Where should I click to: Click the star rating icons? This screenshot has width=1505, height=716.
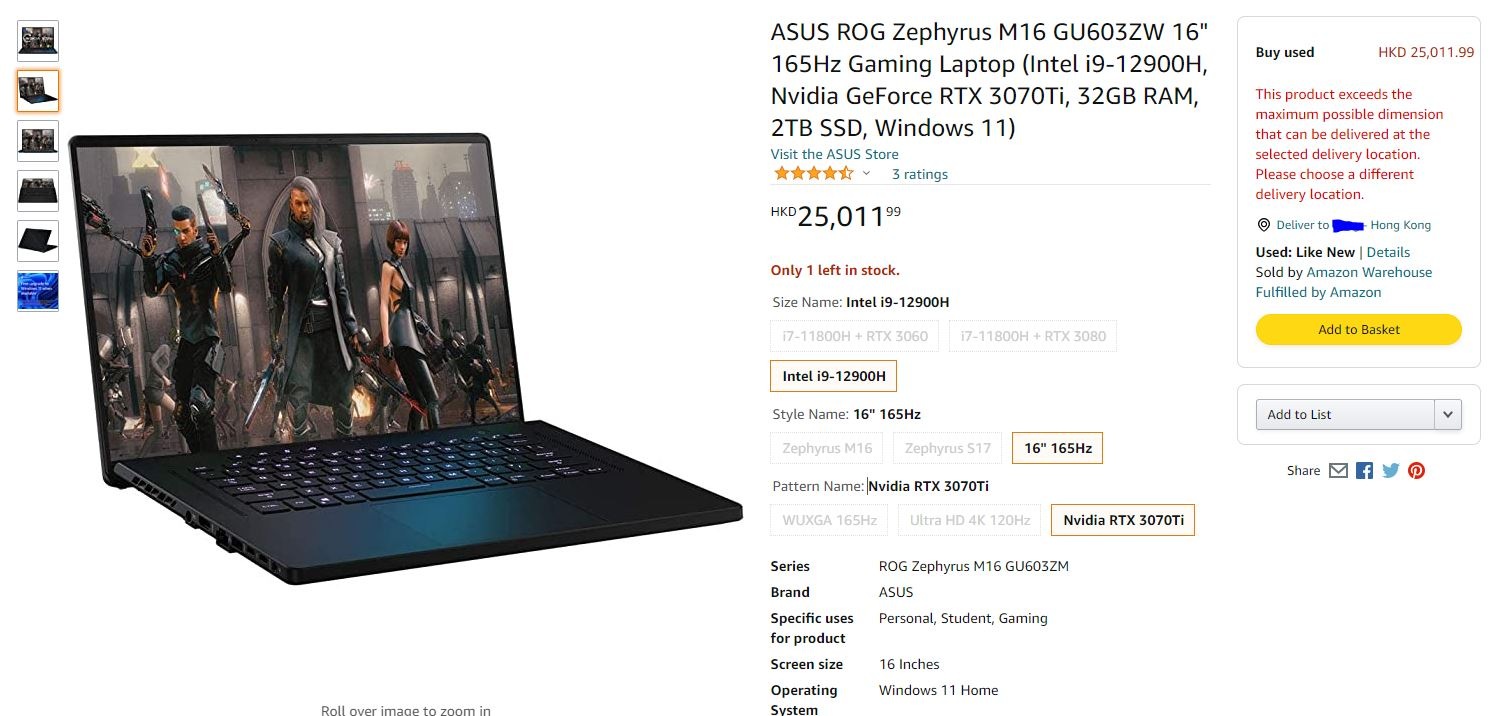(x=813, y=174)
